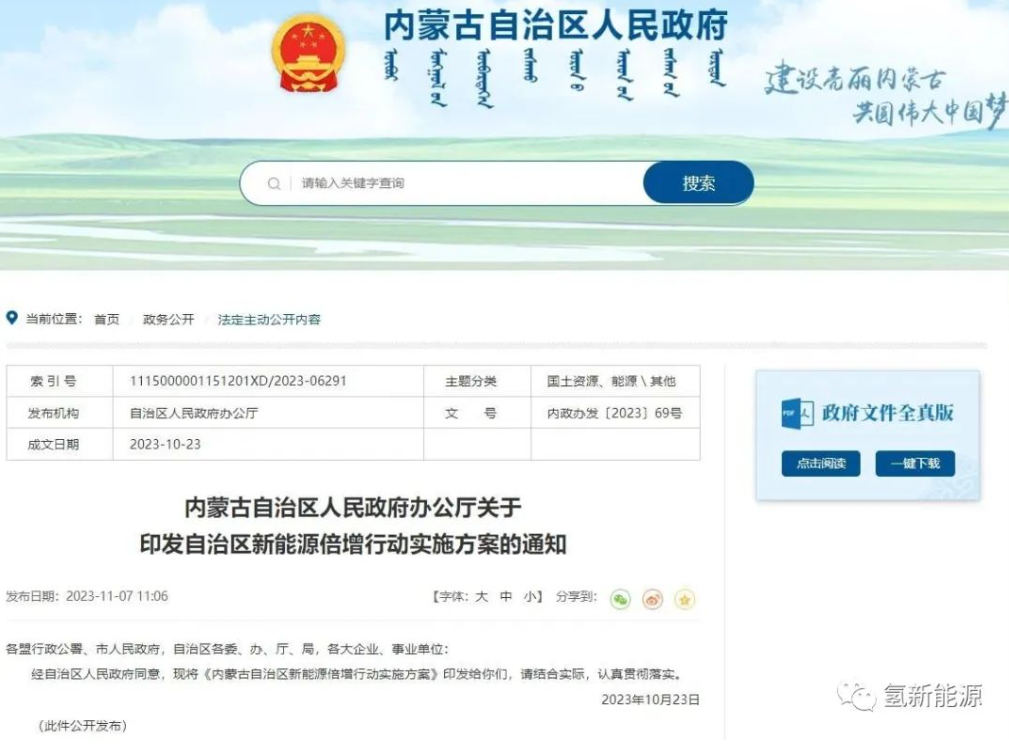Viewport: 1009px width, 748px height.
Task: Click the 一键下载 download button
Action: (x=914, y=464)
